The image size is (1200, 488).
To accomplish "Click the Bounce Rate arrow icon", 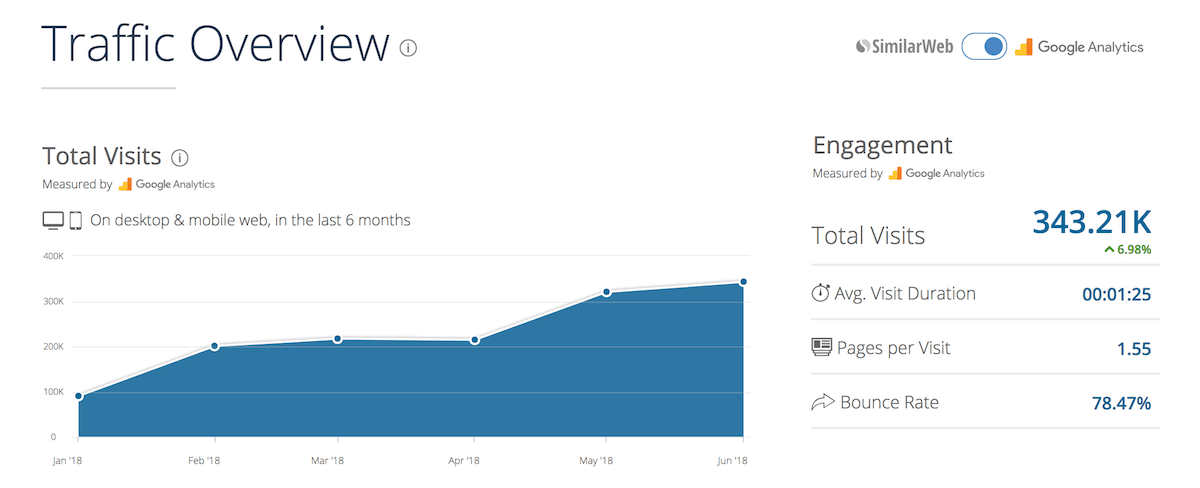I will click(822, 403).
